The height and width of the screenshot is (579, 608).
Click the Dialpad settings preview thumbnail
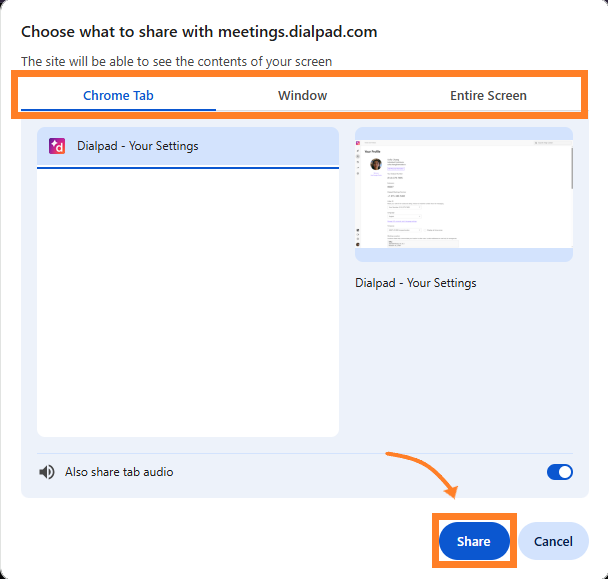point(464,194)
